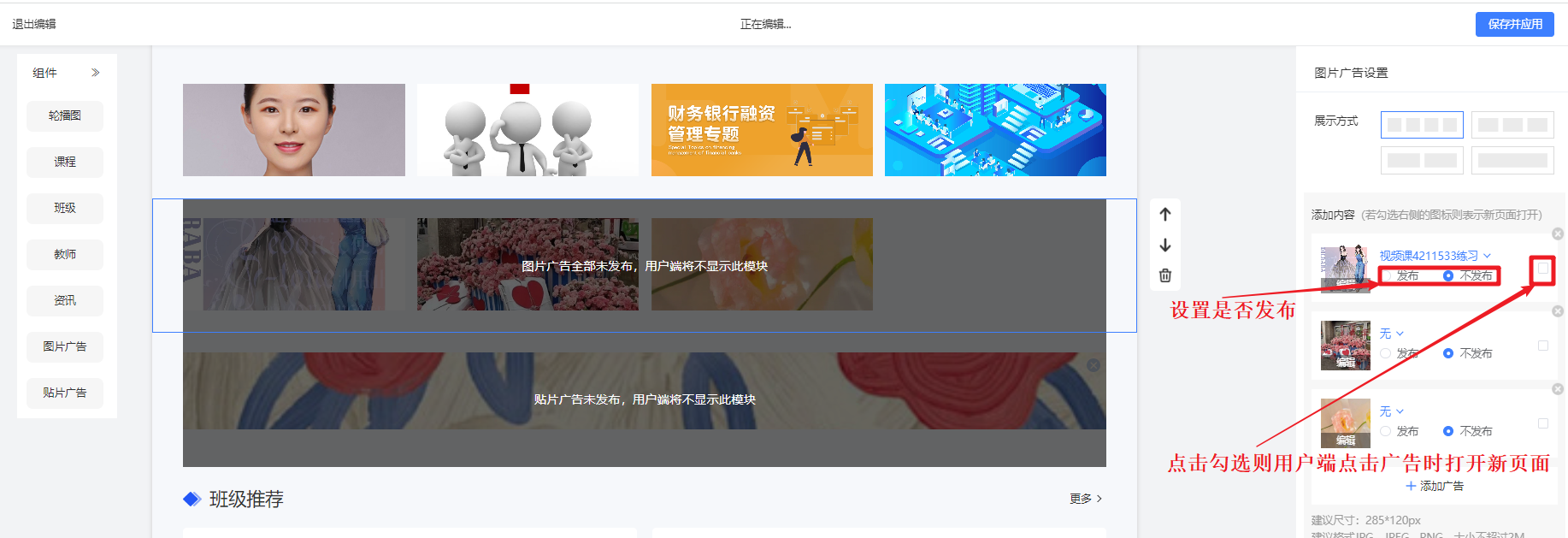Click the 正在编辑... status text
Viewport: 1568px width, 538px height.
pos(765,24)
